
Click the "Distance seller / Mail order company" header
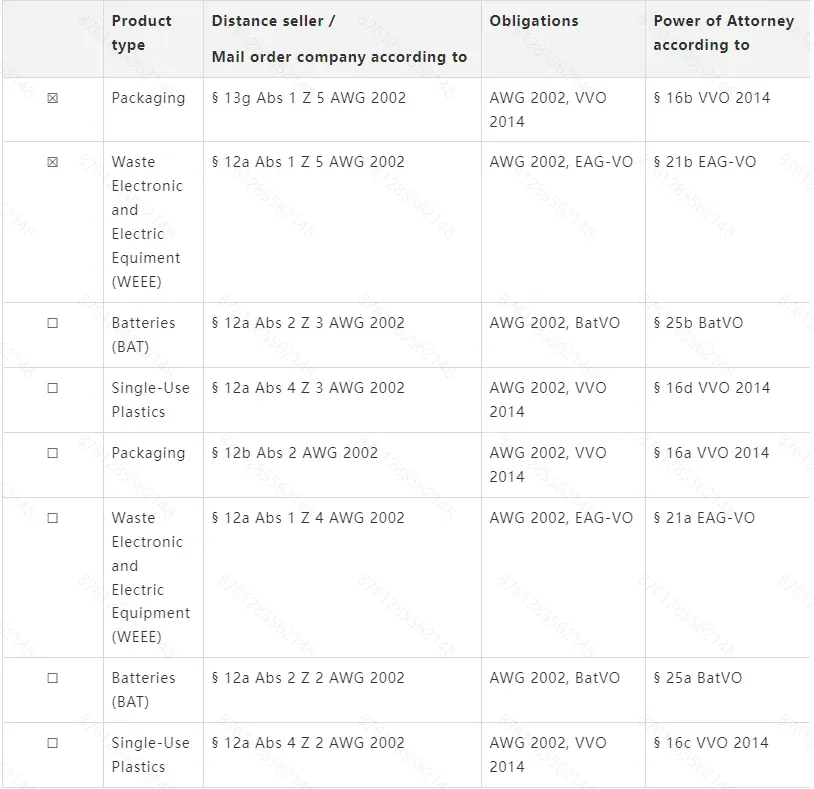(339, 39)
